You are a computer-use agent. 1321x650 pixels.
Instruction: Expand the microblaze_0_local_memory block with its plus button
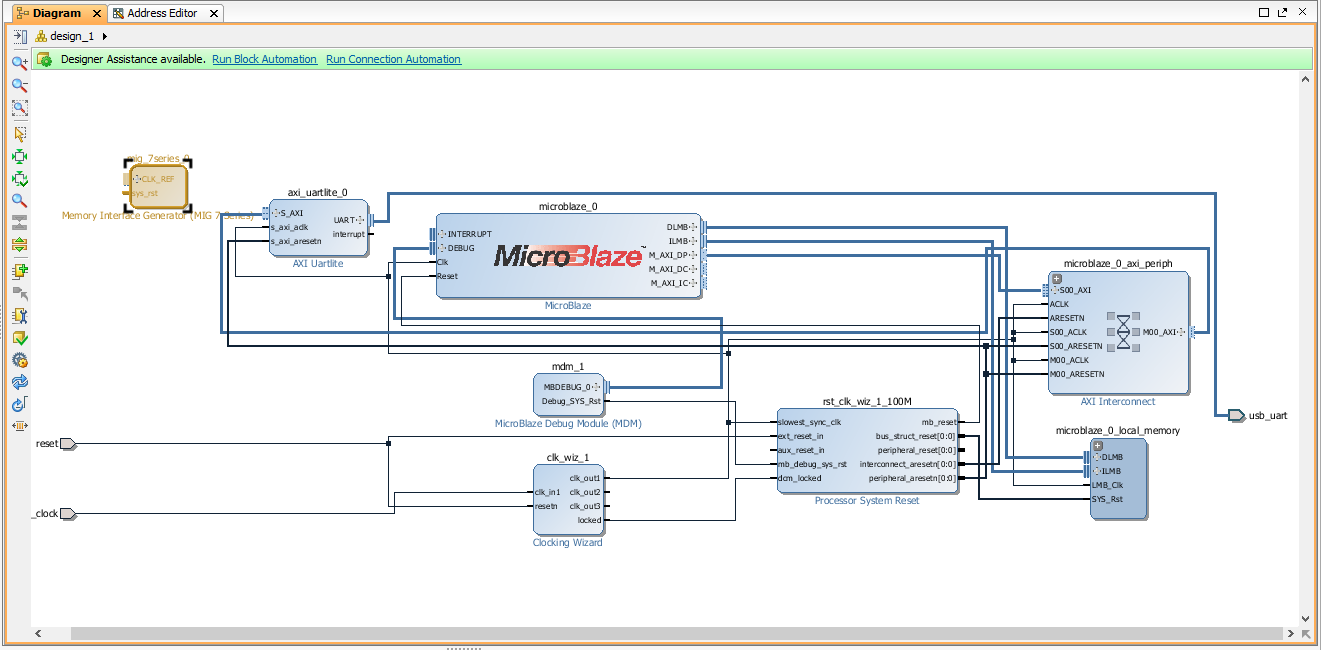click(1098, 446)
